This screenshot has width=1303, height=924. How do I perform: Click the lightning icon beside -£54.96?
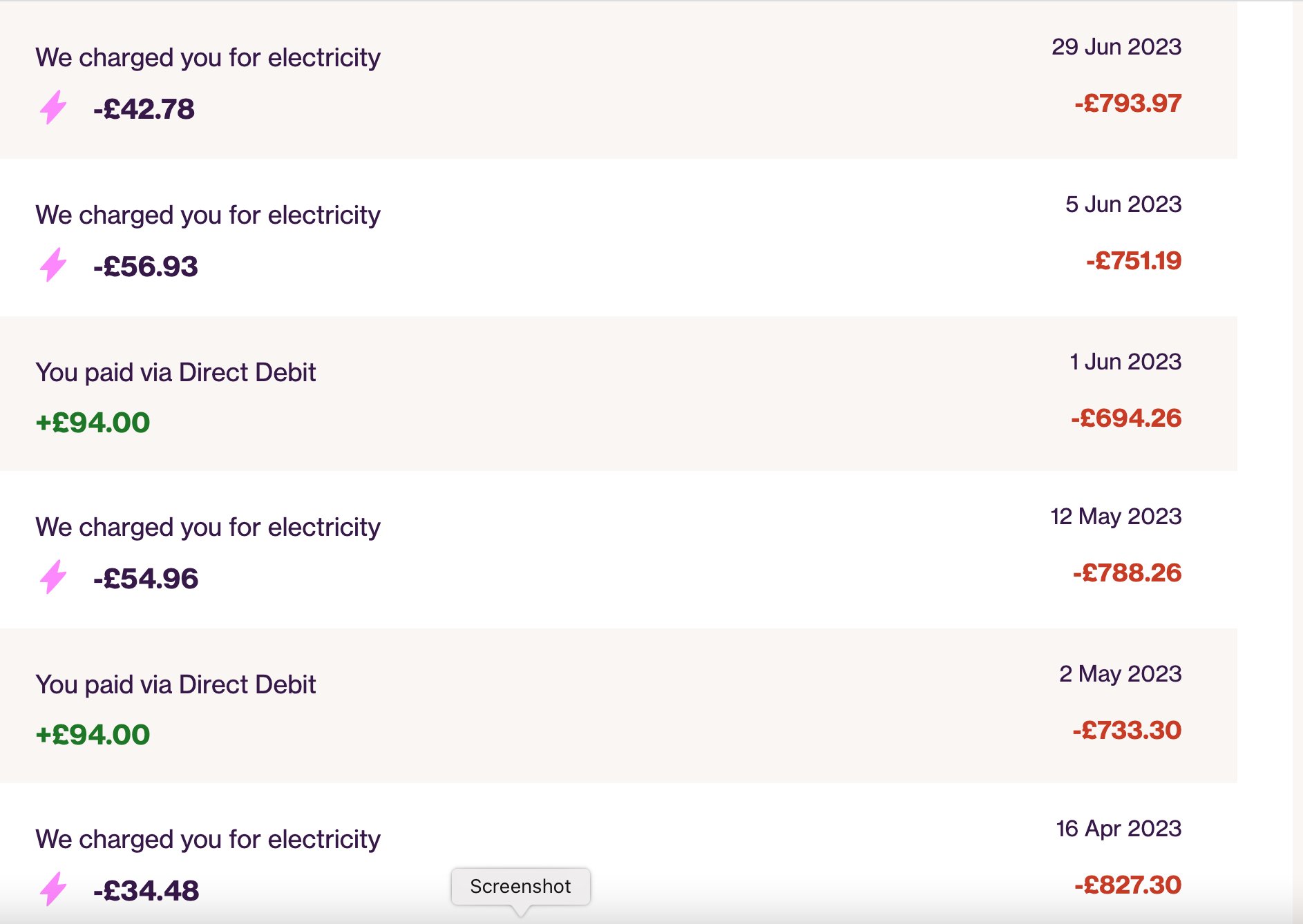53,577
